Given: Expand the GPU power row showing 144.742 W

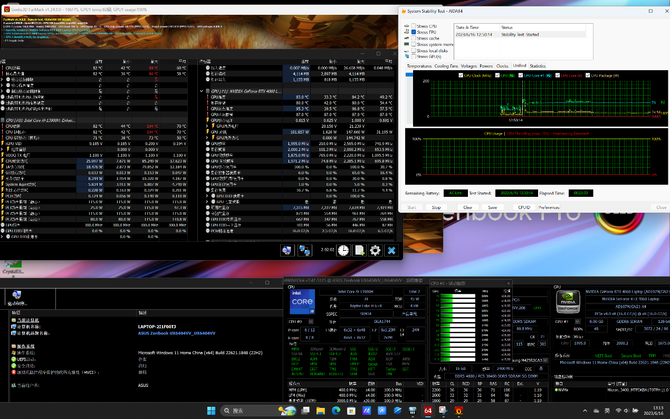Looking at the screenshot, I should click(208, 138).
